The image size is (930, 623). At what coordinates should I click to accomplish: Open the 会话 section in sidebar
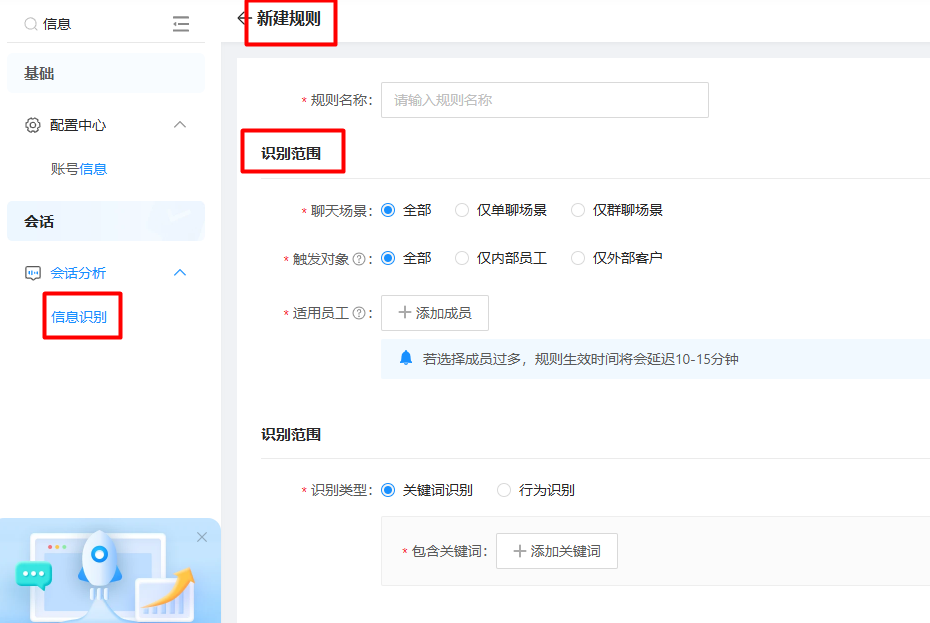(x=106, y=221)
